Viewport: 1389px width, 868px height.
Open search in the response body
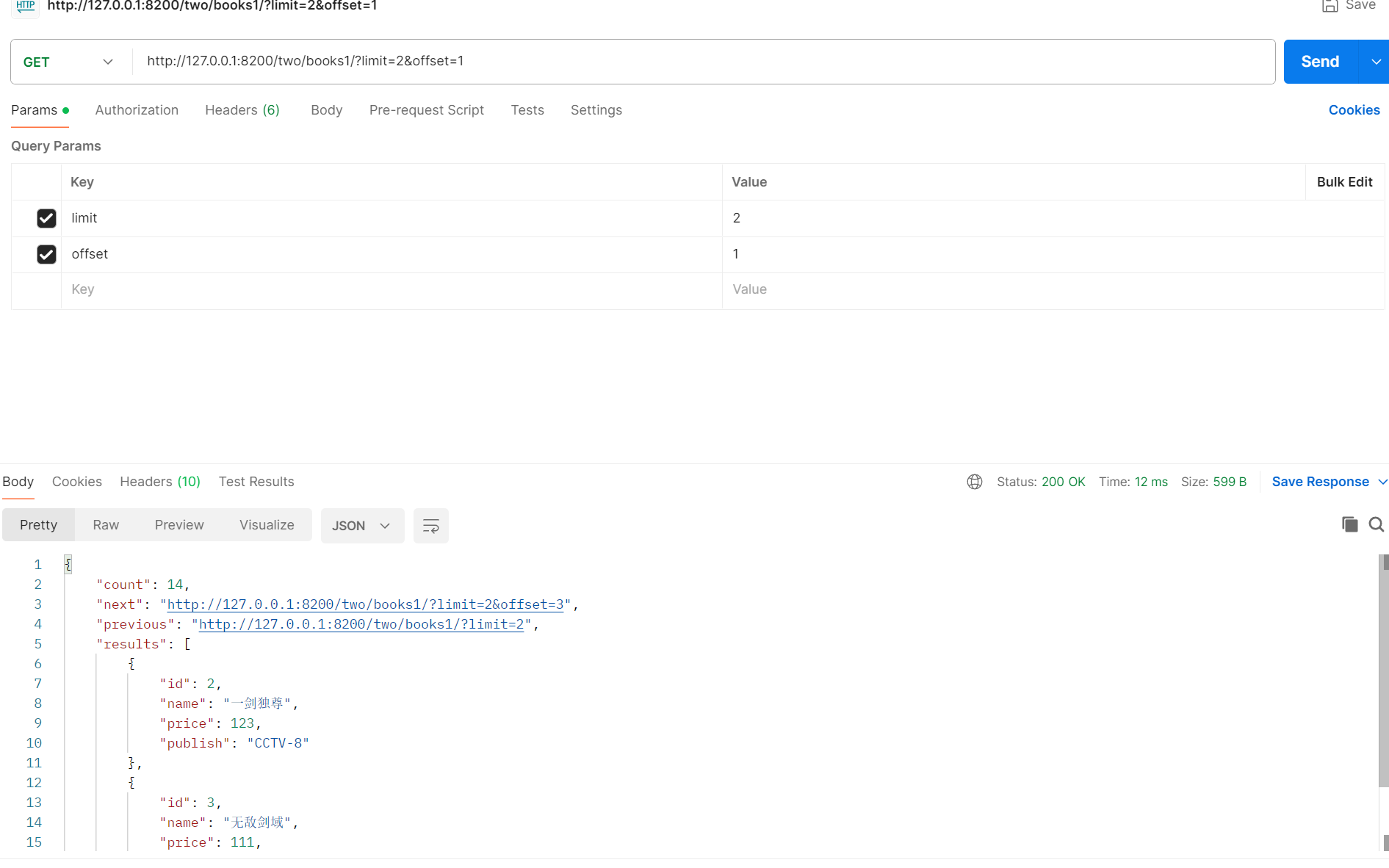click(1377, 524)
